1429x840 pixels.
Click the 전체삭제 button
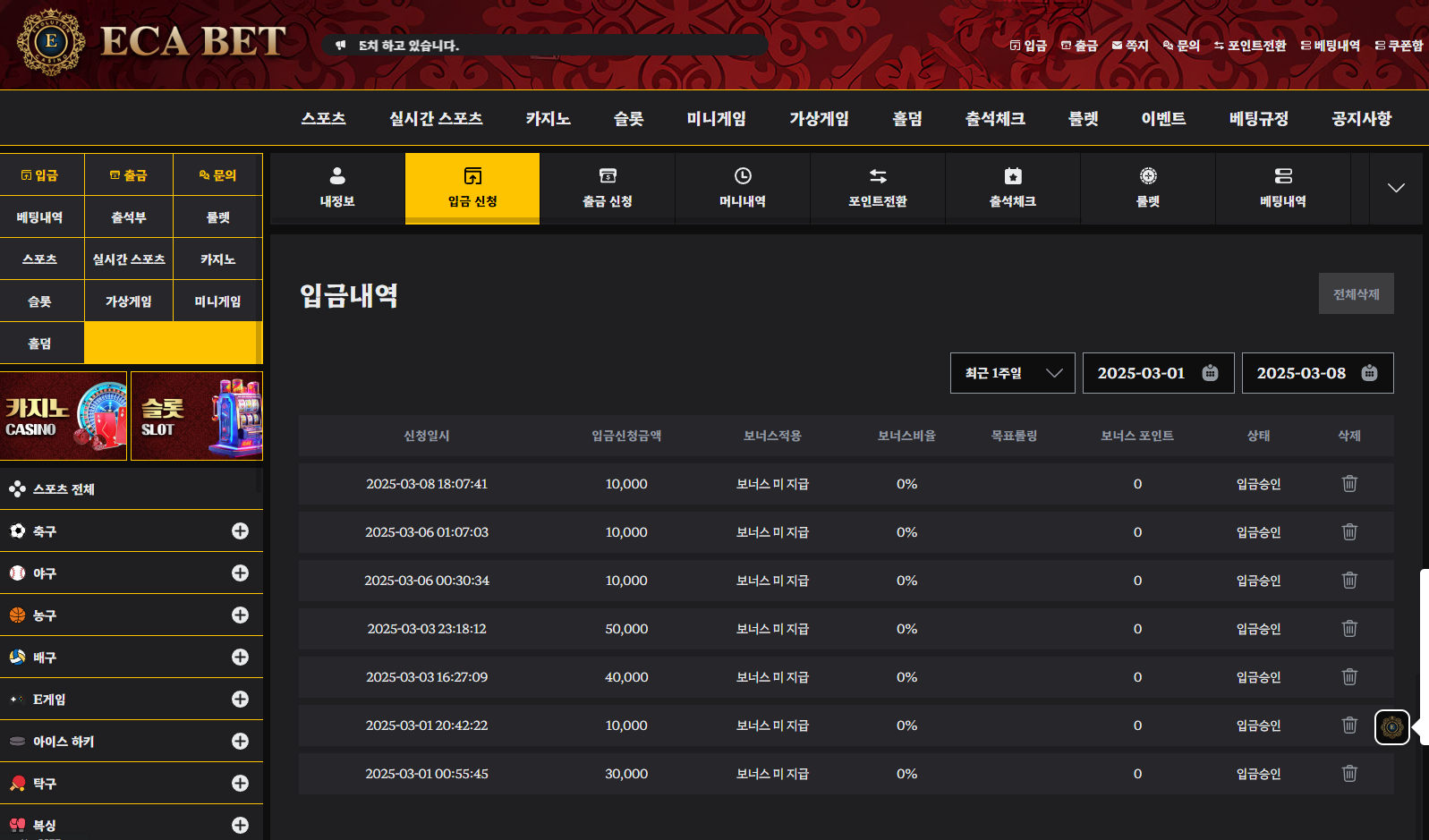1356,293
